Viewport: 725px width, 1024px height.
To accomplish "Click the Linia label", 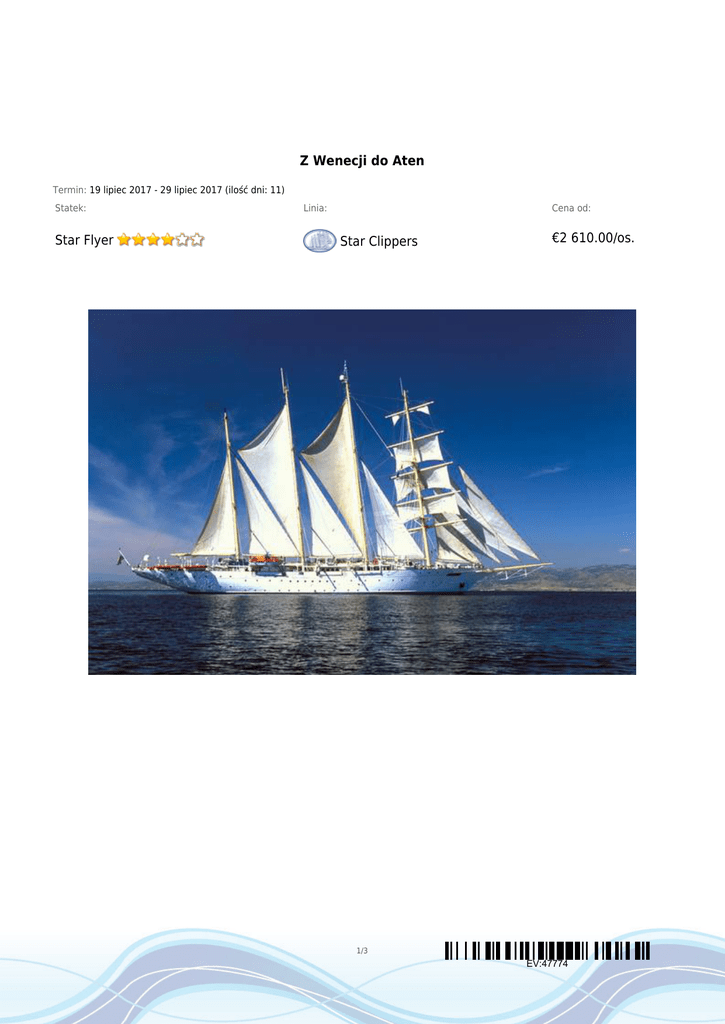I will [315, 208].
